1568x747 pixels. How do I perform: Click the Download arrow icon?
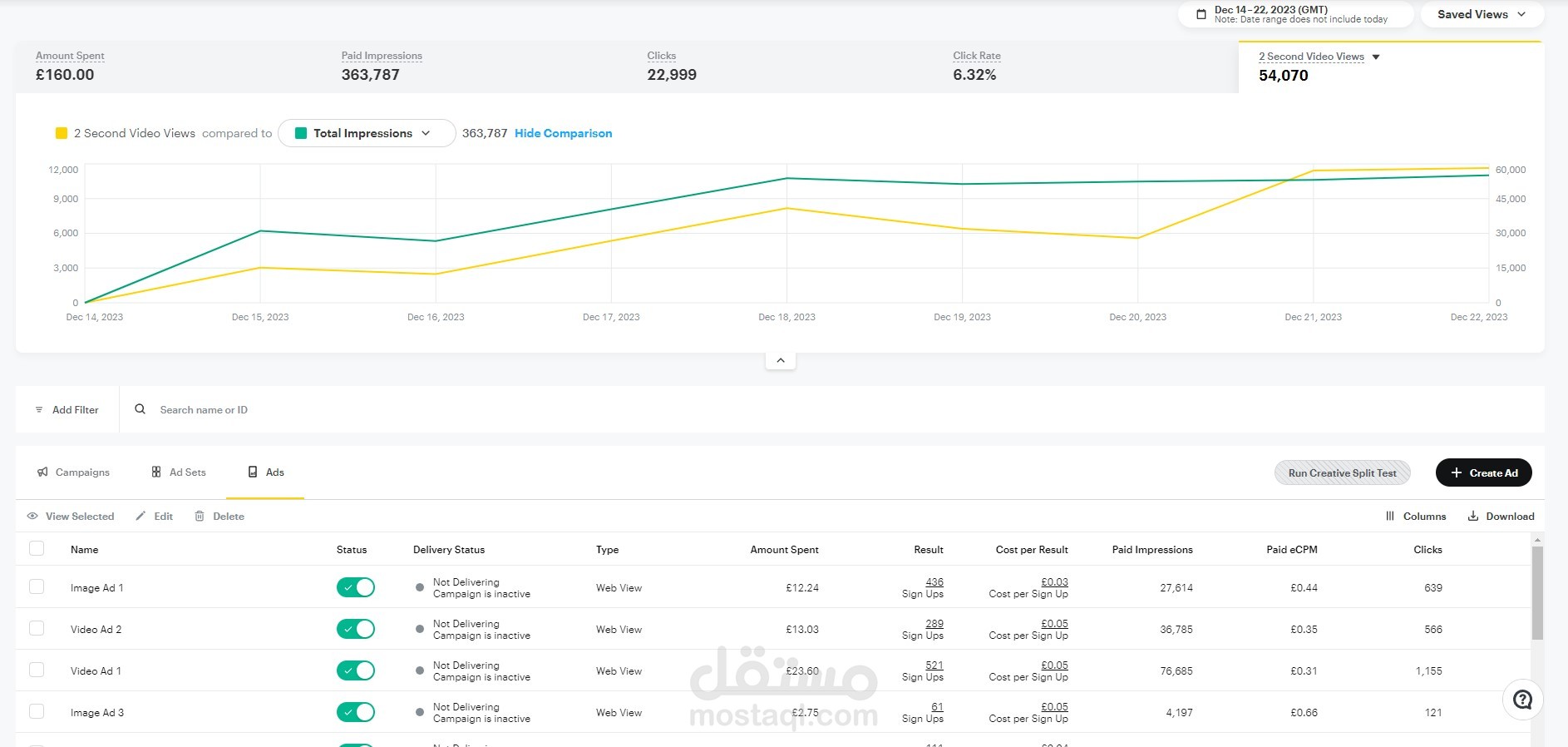(x=1473, y=517)
